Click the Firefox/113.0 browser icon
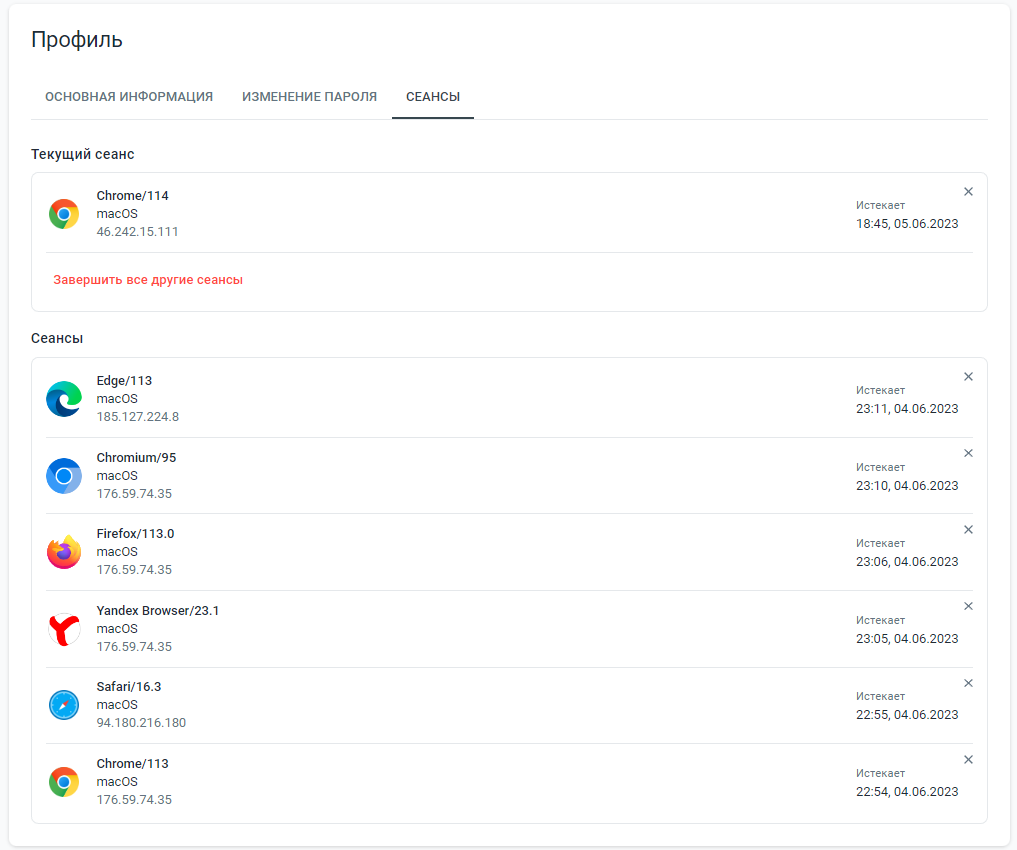Viewport: 1017px width, 850px height. 64,552
